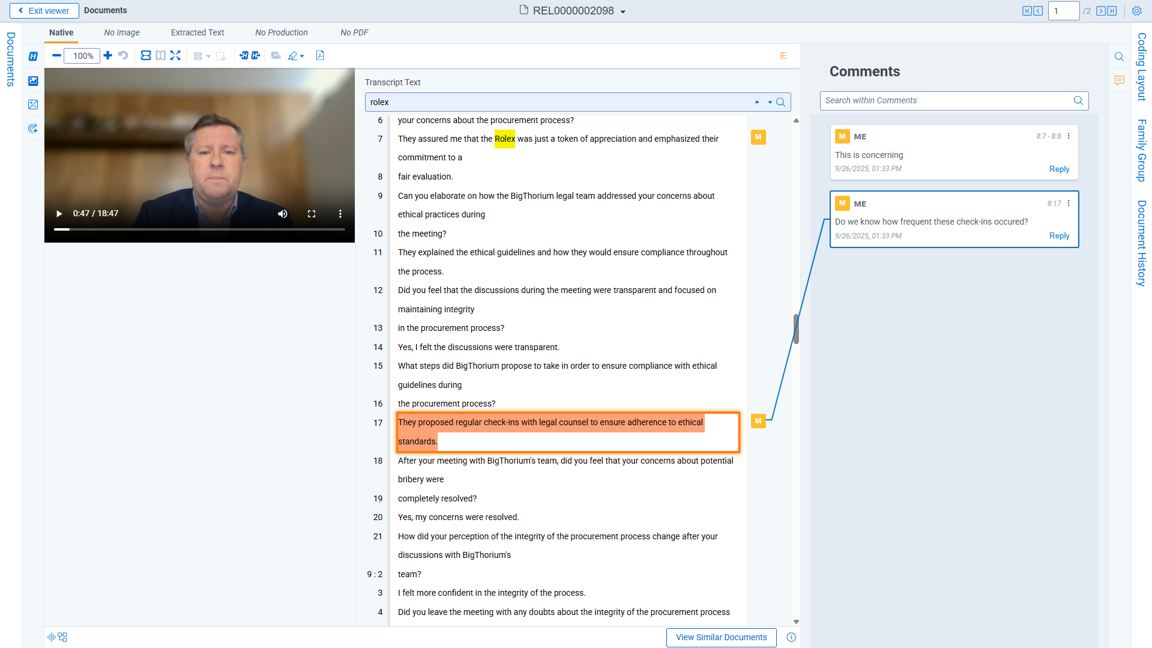Image resolution: width=1152 pixels, height=648 pixels.
Task: Click the orange comment marker on line 7
Action: [x=758, y=137]
